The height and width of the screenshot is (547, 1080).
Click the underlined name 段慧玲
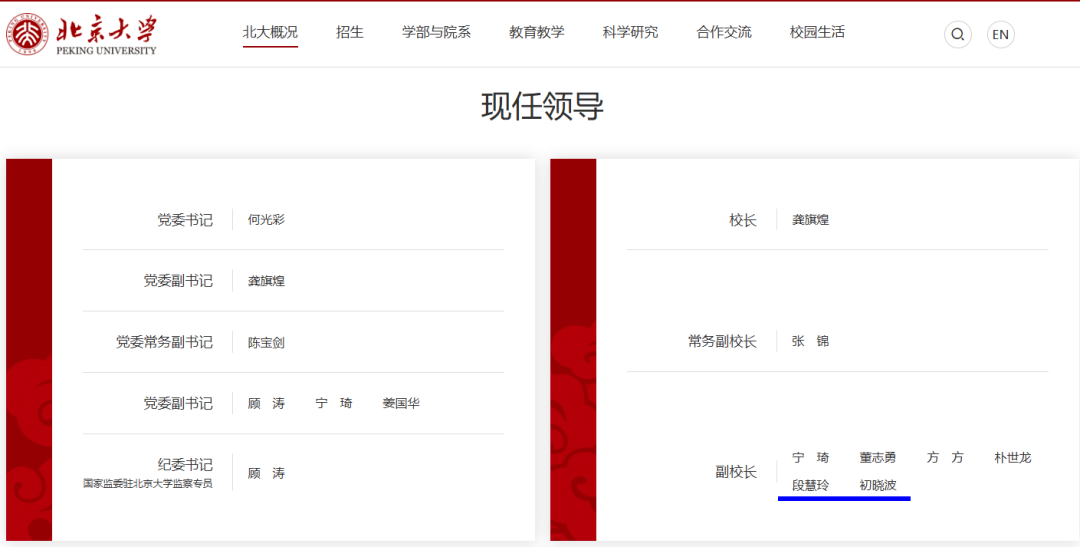tap(810, 485)
